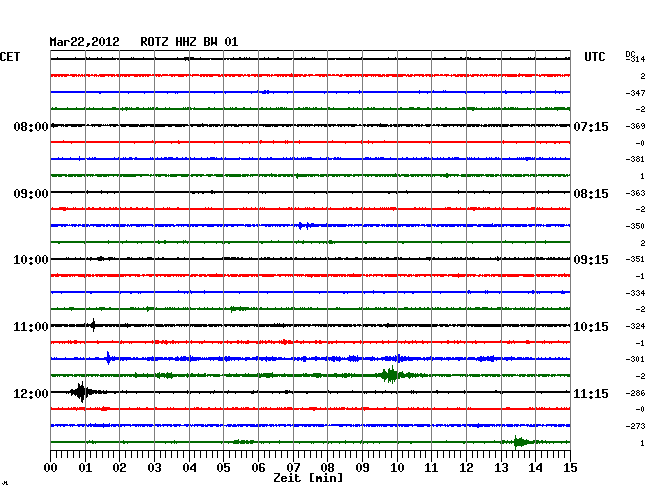Click the DC offset value -363
Viewport: 650px width, 494px height.
(635, 193)
